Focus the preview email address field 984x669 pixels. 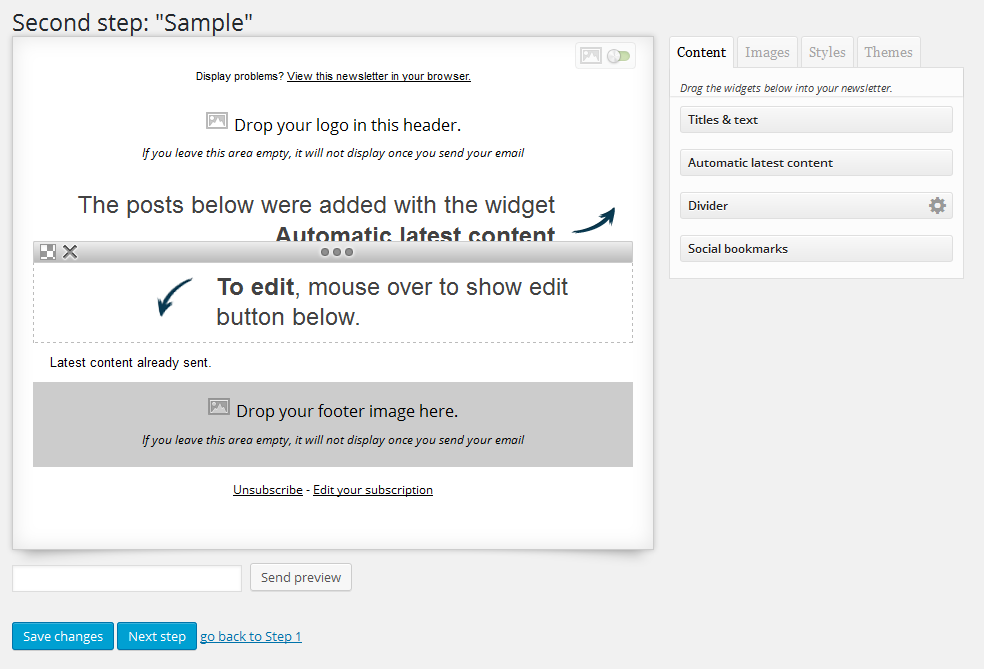pyautogui.click(x=127, y=578)
